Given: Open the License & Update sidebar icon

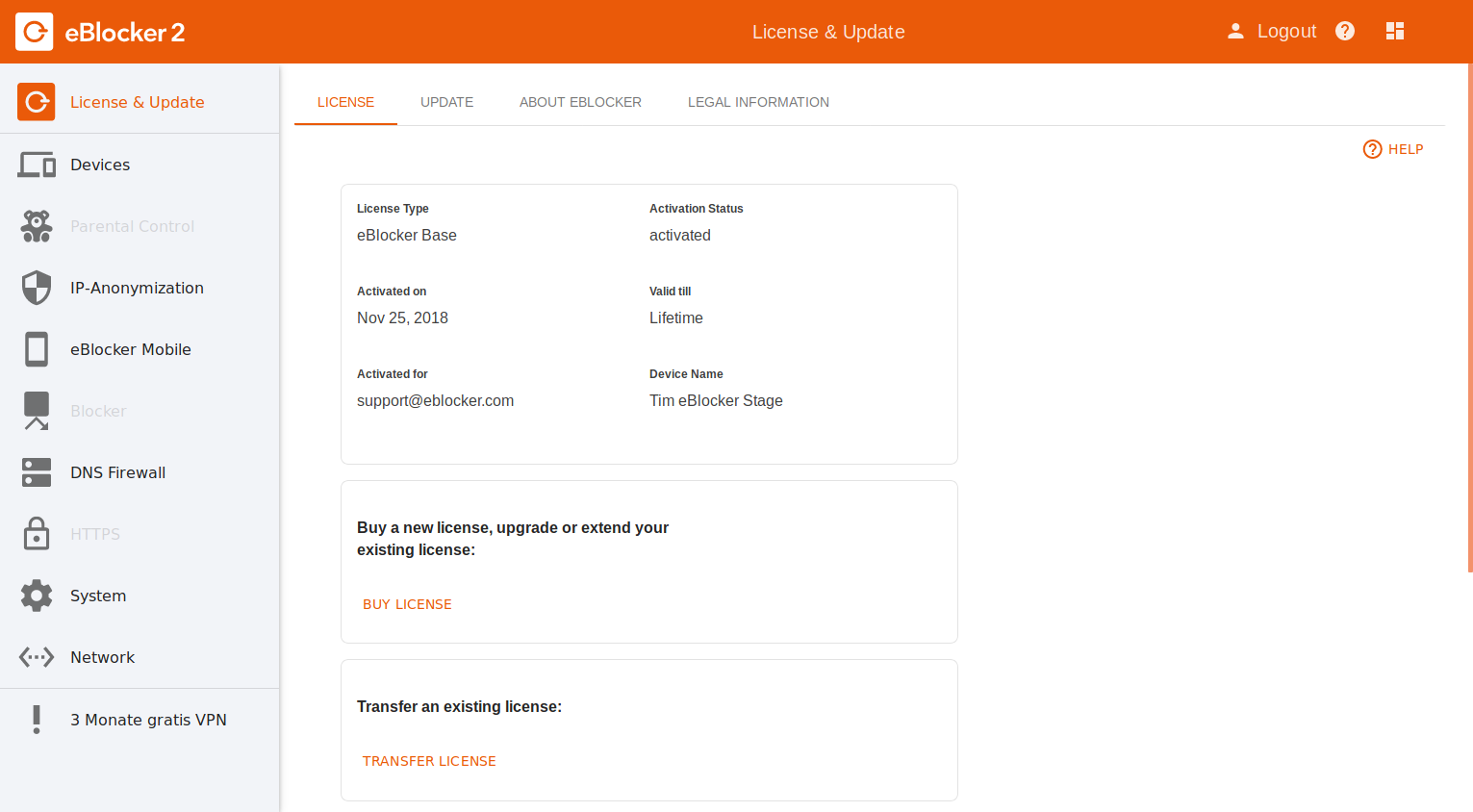Looking at the screenshot, I should coord(37,102).
